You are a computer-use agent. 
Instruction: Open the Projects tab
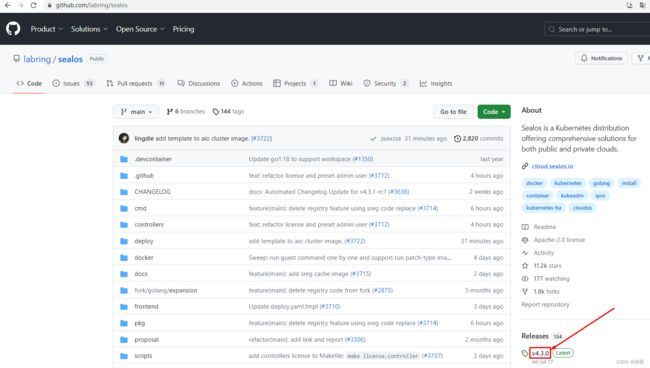tap(296, 83)
